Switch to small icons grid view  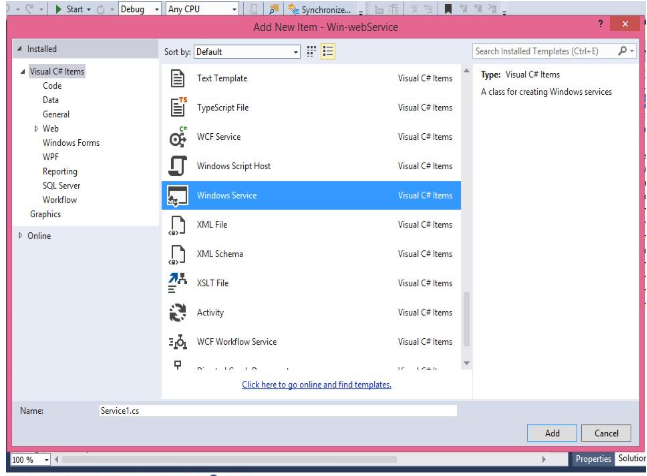click(x=311, y=51)
